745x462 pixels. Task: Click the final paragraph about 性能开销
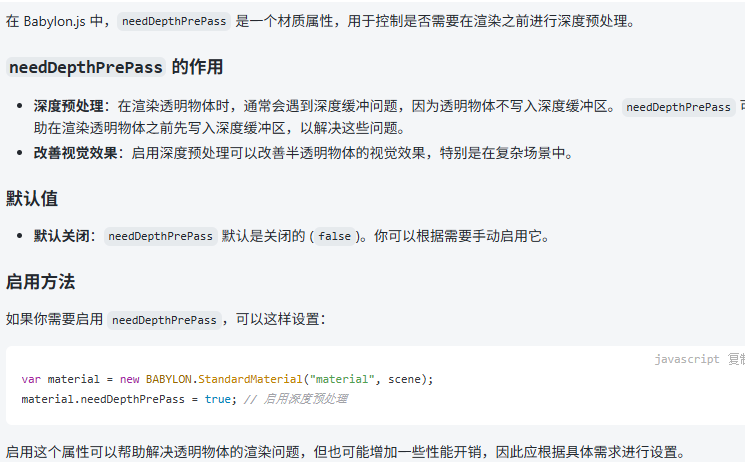tap(346, 452)
